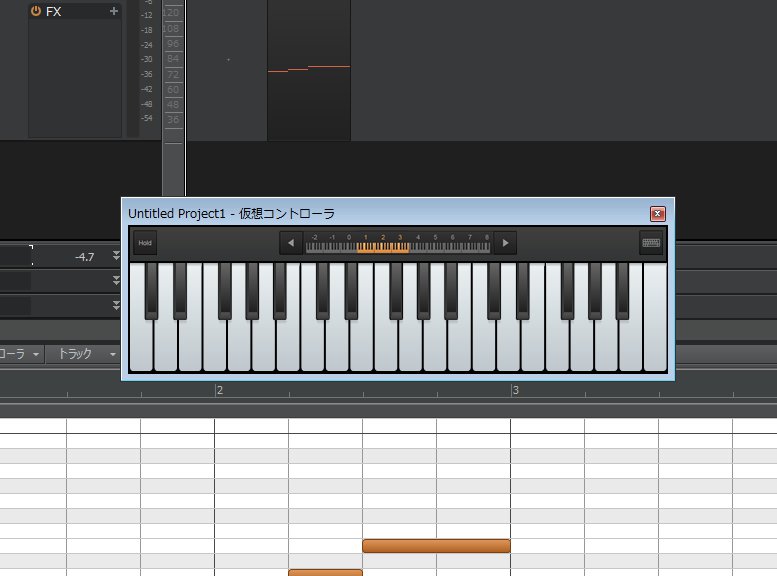Expand the second row double-arrow

click(x=116, y=281)
